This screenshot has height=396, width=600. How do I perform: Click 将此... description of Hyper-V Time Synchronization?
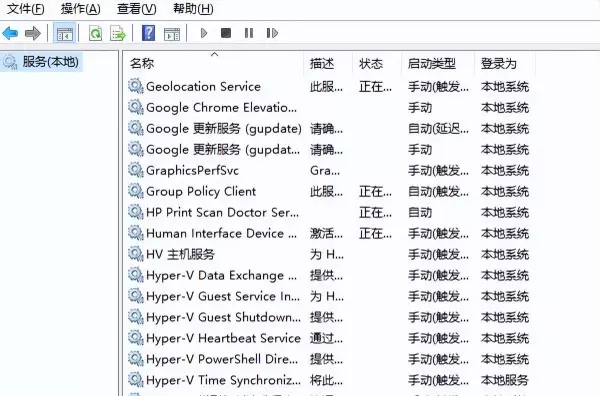pyautogui.click(x=326, y=380)
